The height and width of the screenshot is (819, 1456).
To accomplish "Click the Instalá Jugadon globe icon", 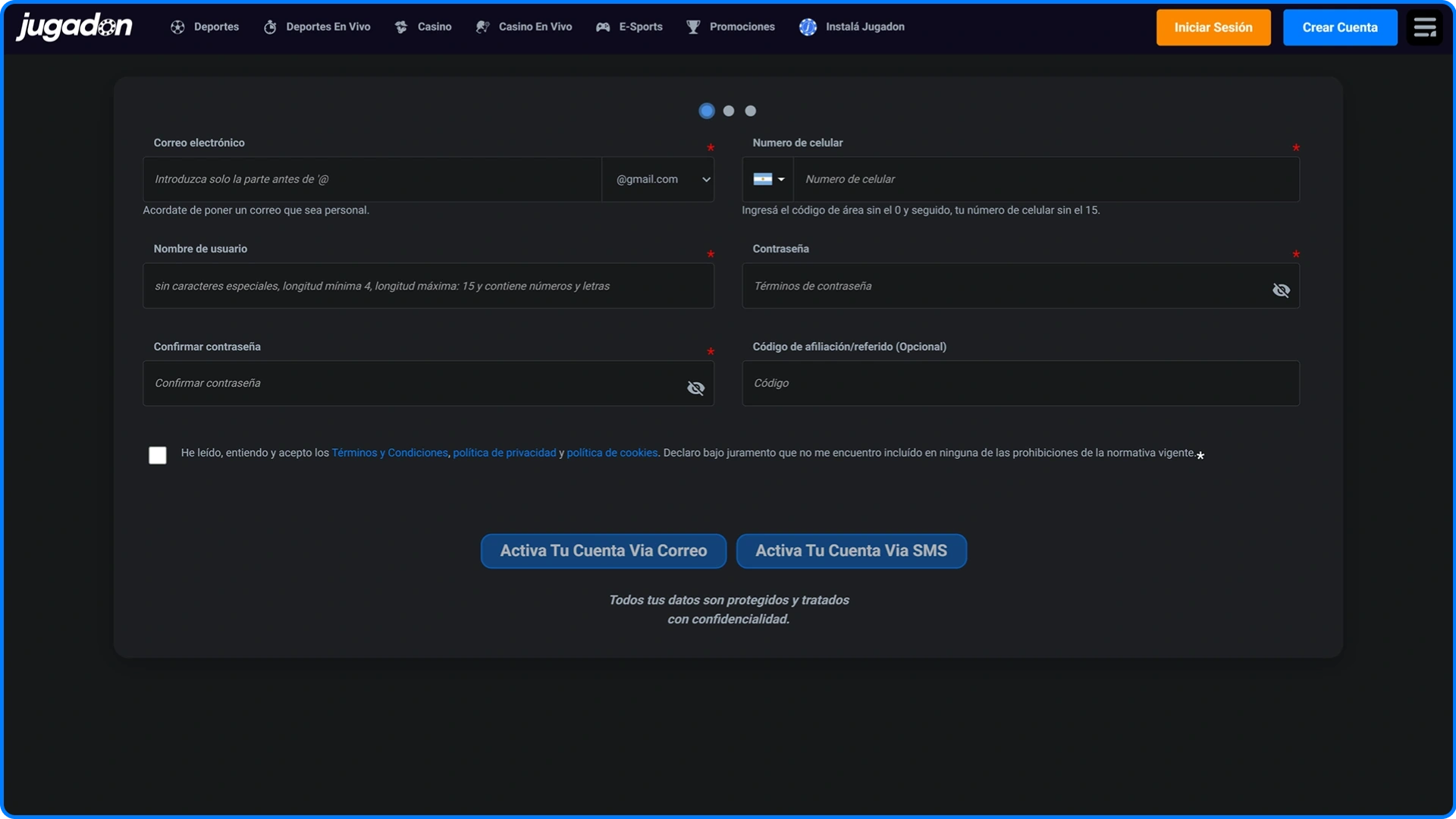I will coord(808,27).
